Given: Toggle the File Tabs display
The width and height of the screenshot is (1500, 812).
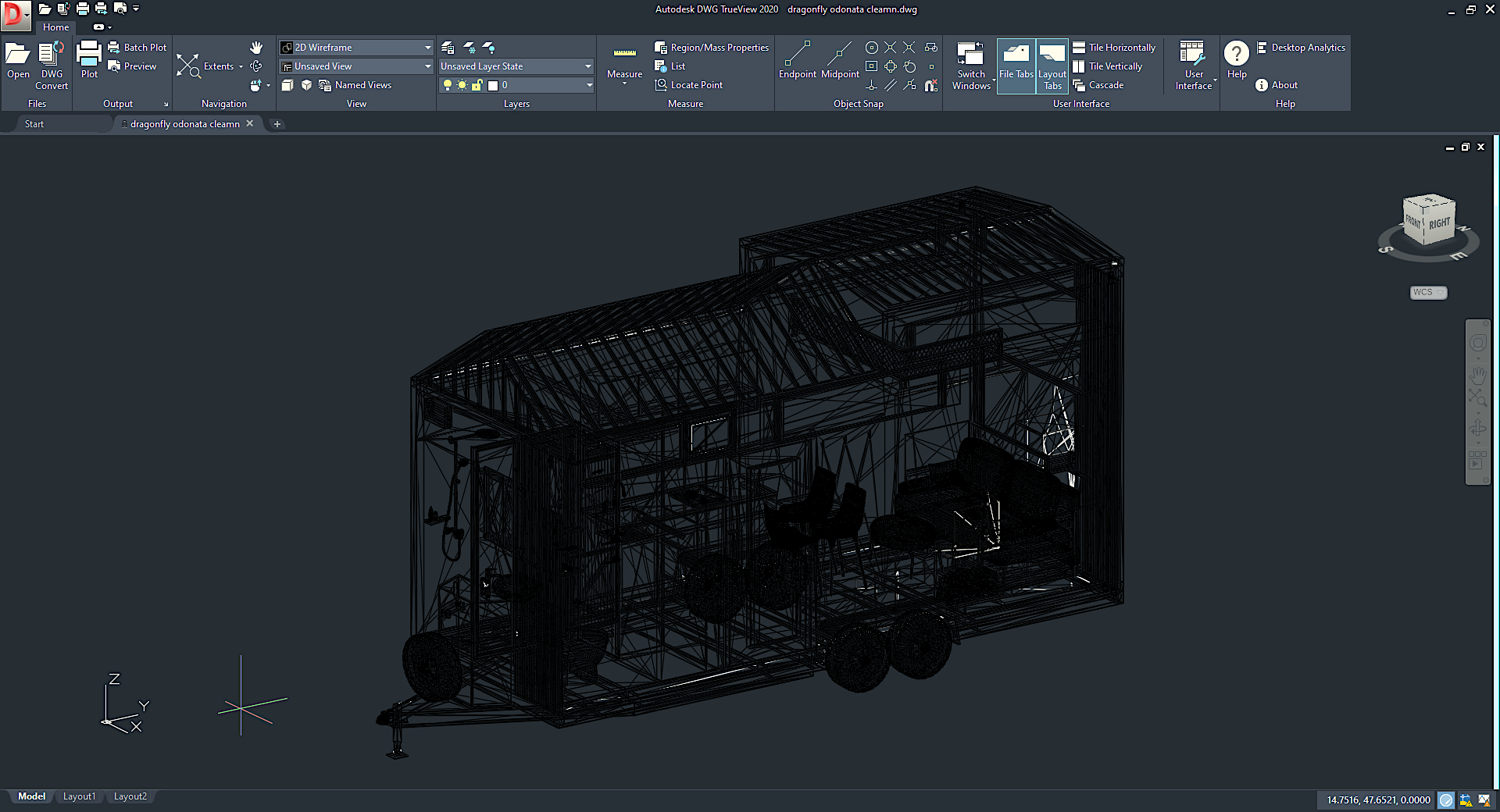Looking at the screenshot, I should (x=1016, y=61).
